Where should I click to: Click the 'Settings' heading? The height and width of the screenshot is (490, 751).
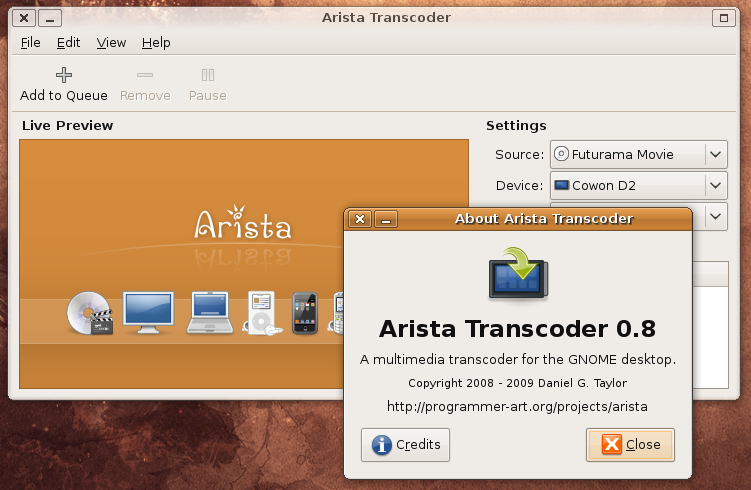[x=516, y=125]
